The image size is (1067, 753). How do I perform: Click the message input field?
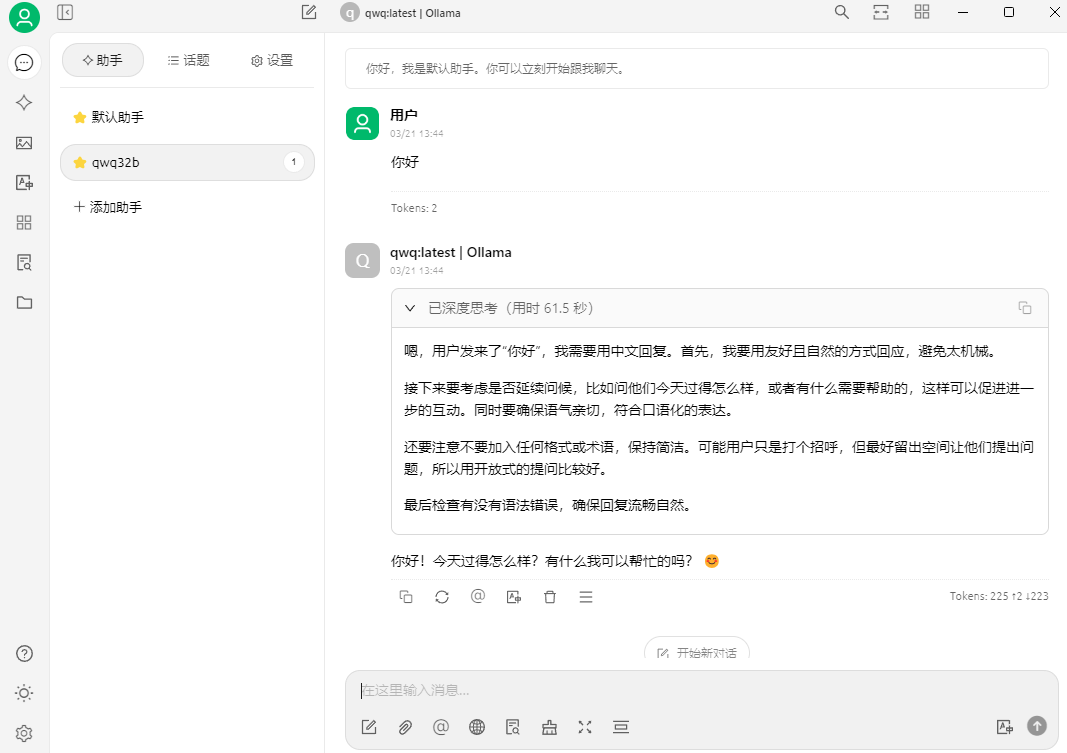pos(700,690)
